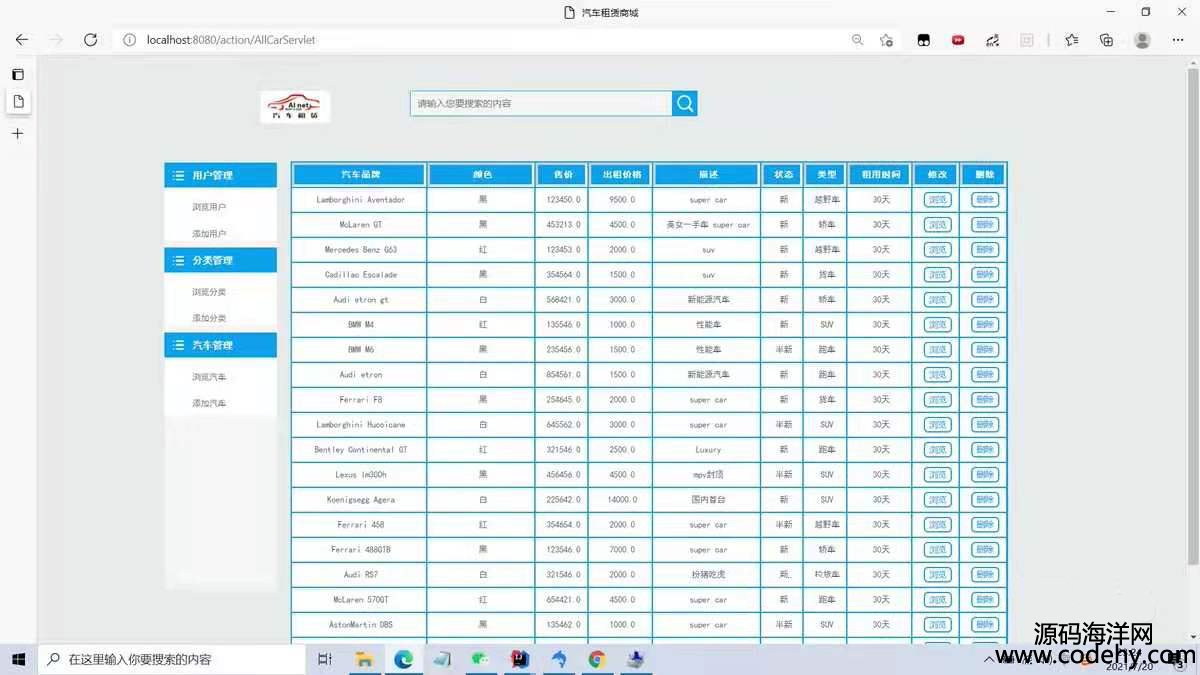This screenshot has width=1200, height=675.
Task: Modify the Cadillac Escalade row
Action: [938, 275]
